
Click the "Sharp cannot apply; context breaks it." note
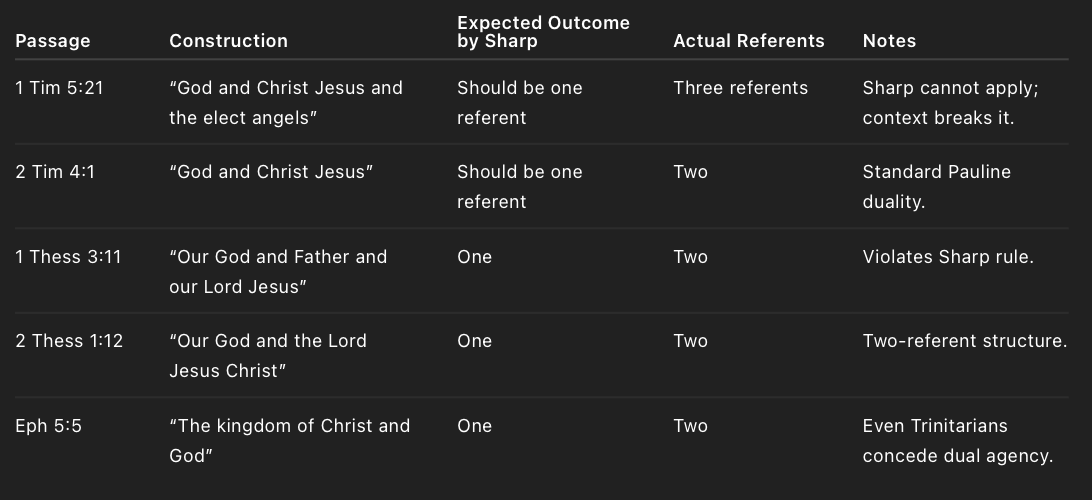tap(950, 102)
